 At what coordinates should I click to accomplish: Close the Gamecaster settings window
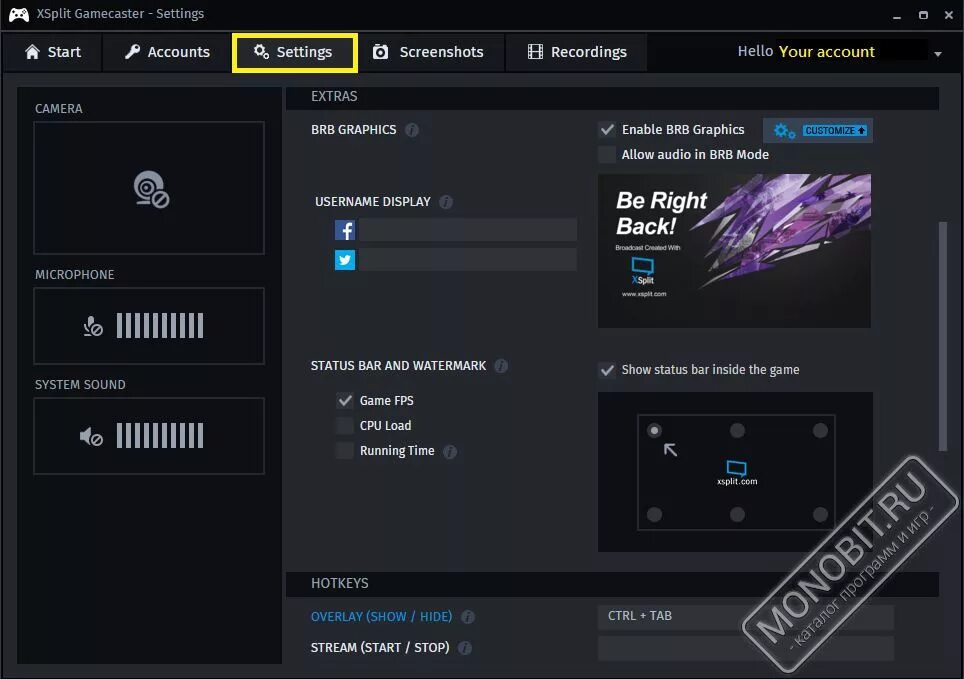(949, 15)
